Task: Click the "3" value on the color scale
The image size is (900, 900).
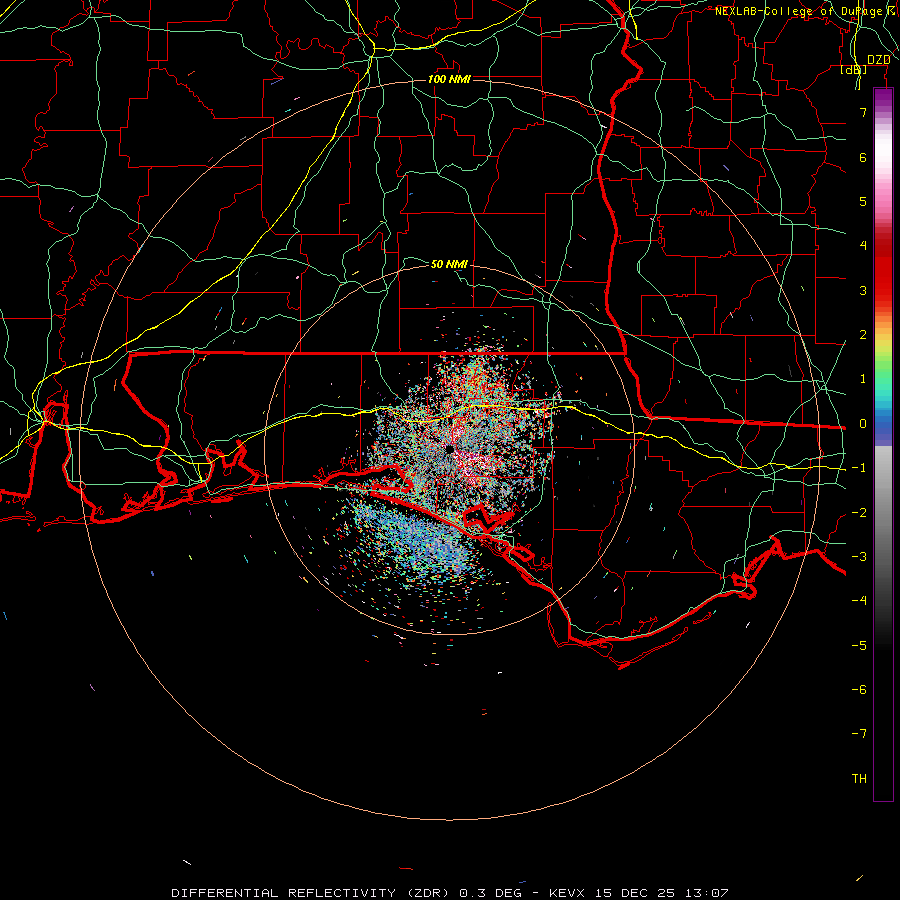Action: click(863, 290)
